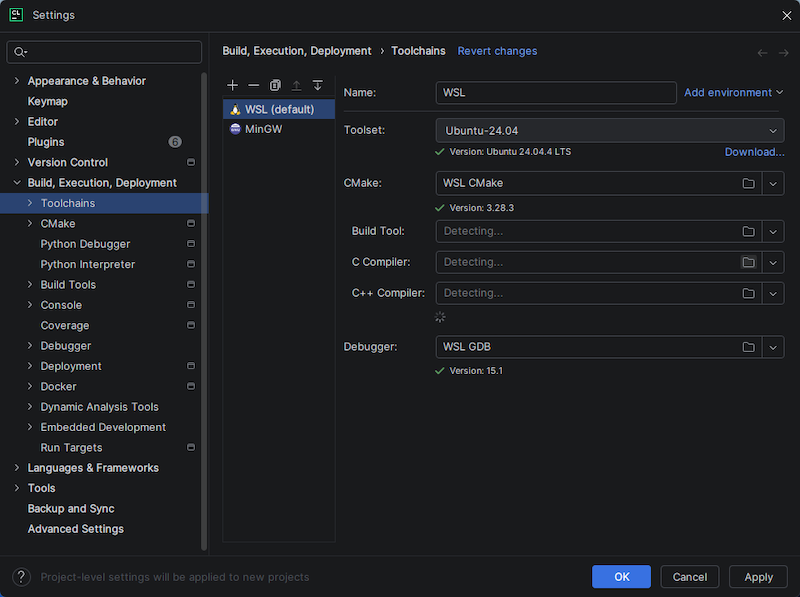Click the toolchain Name field
The height and width of the screenshot is (597, 800).
click(556, 92)
